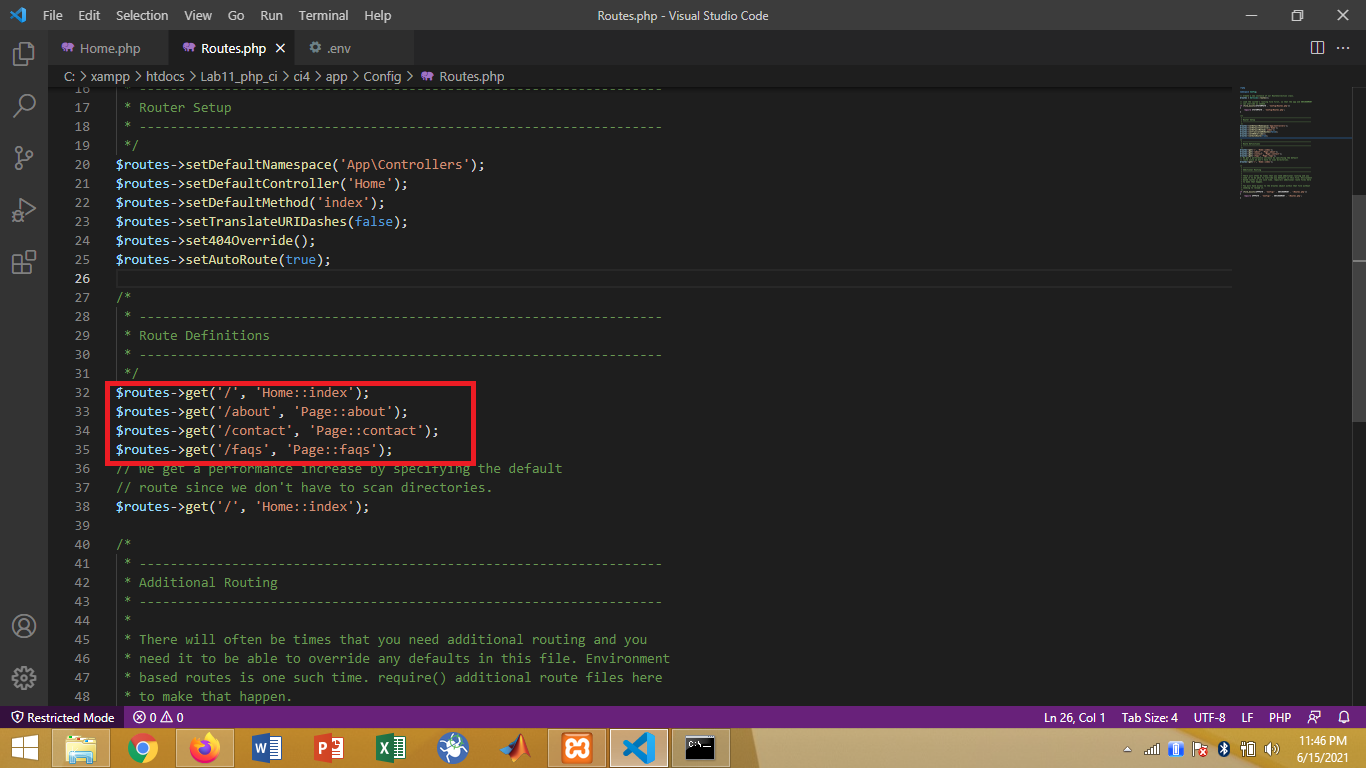This screenshot has height=768, width=1366.
Task: Open the Explorer sidebar
Action: click(x=22, y=55)
